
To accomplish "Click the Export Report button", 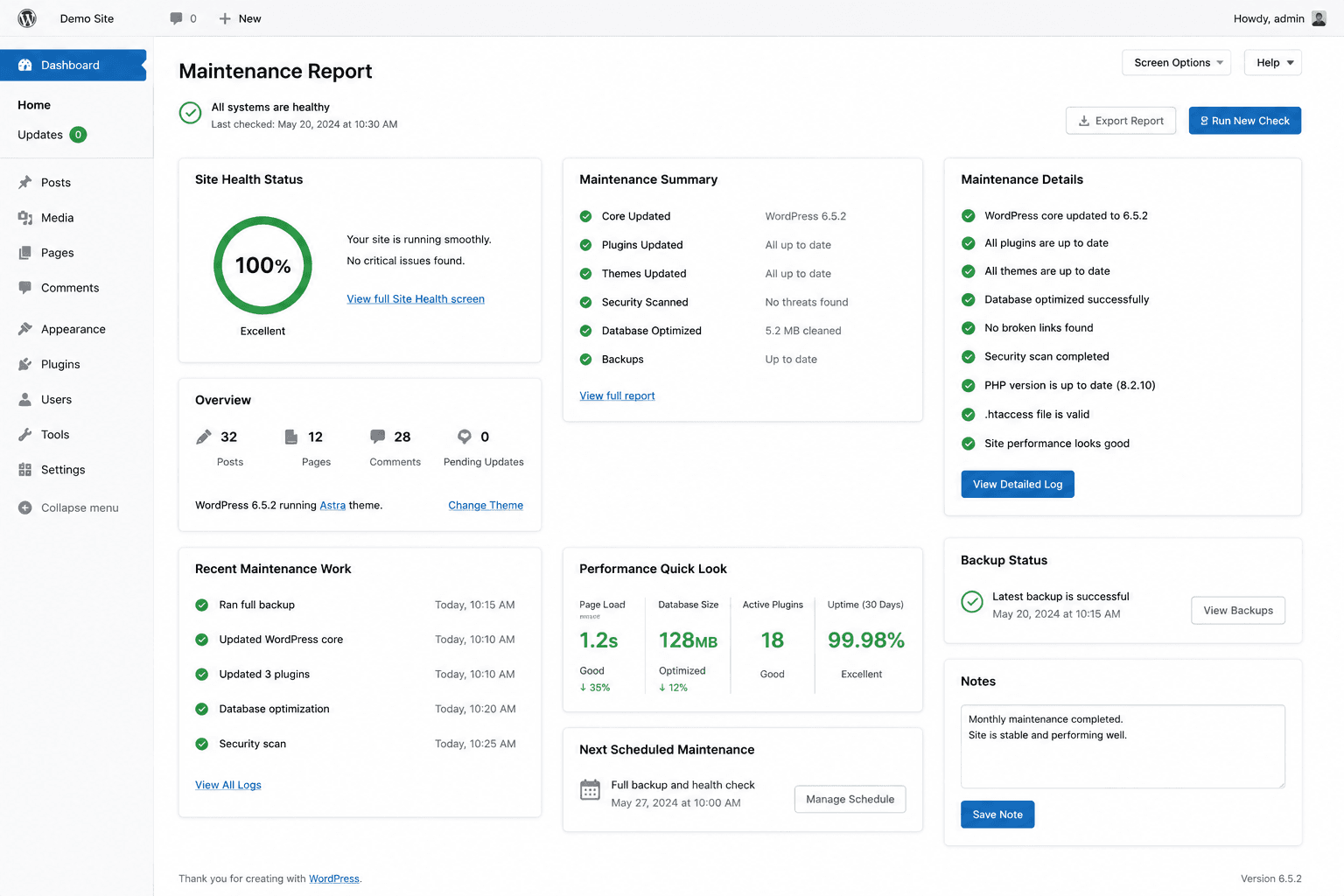I will [1121, 121].
